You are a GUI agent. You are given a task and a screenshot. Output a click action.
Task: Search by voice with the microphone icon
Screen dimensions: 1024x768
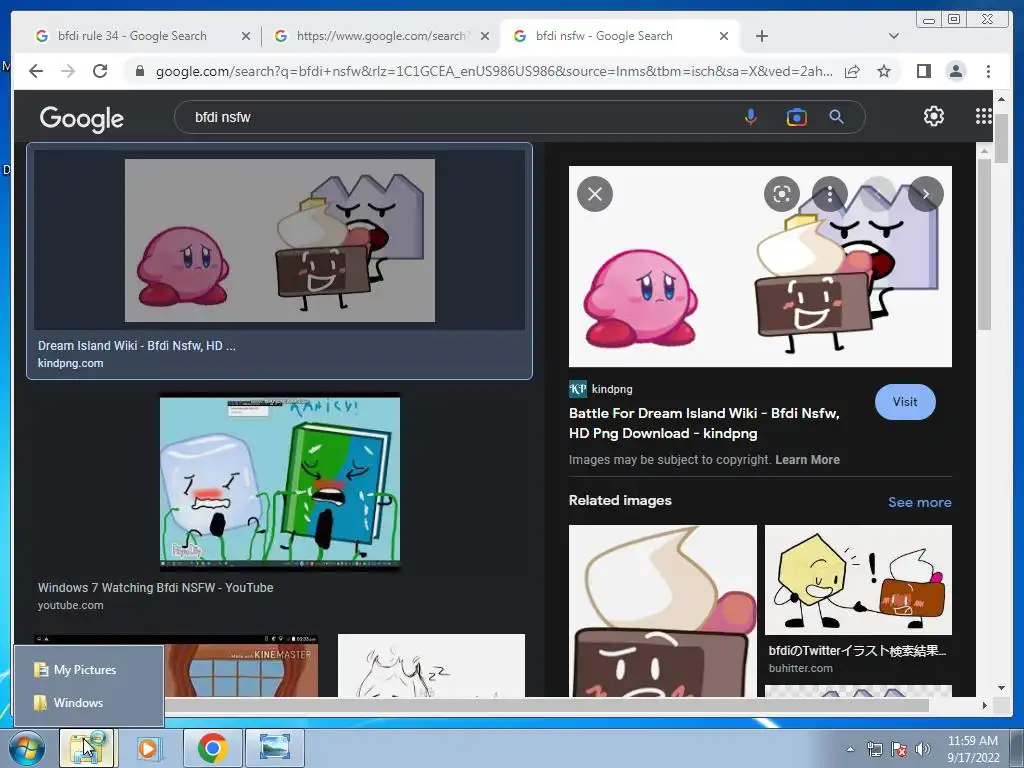[750, 118]
